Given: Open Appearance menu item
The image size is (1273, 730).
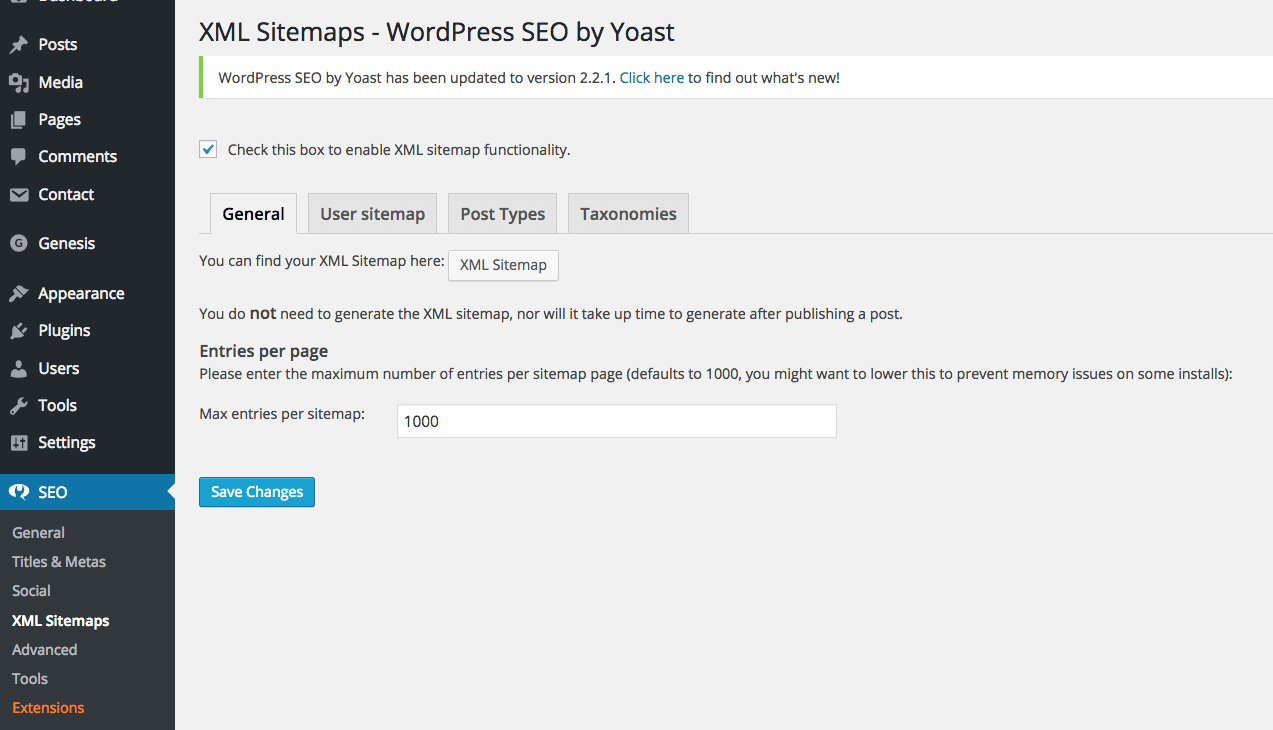Looking at the screenshot, I should (x=81, y=294).
